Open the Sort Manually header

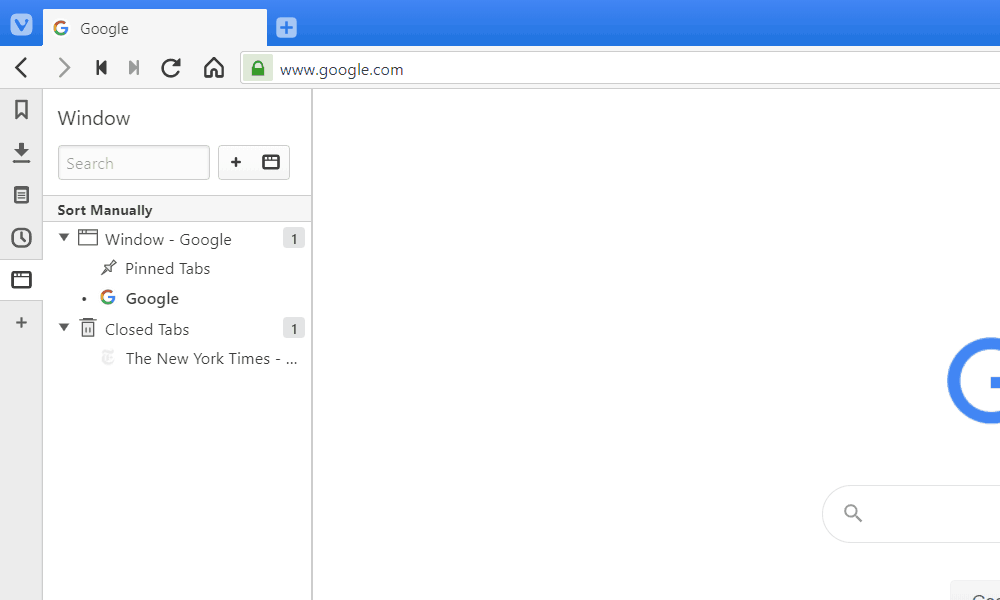point(177,209)
